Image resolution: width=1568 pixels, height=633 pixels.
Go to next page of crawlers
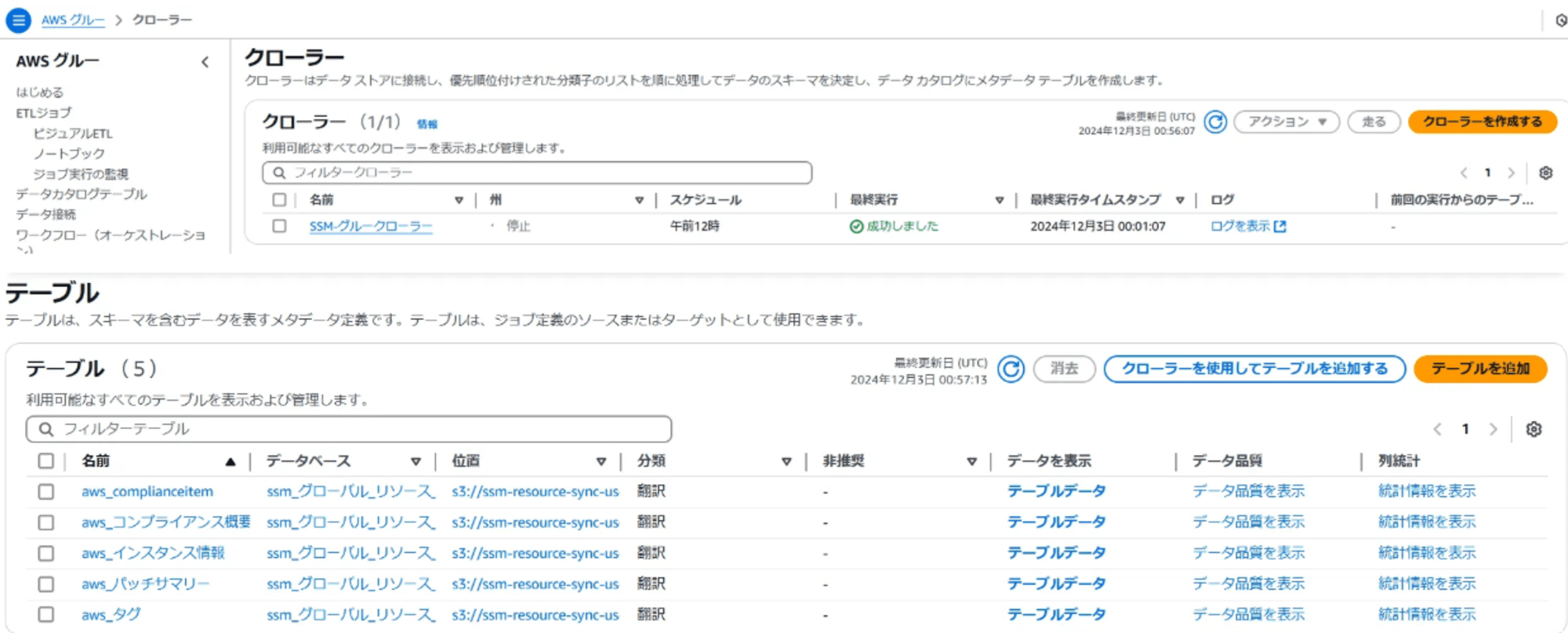(1511, 173)
